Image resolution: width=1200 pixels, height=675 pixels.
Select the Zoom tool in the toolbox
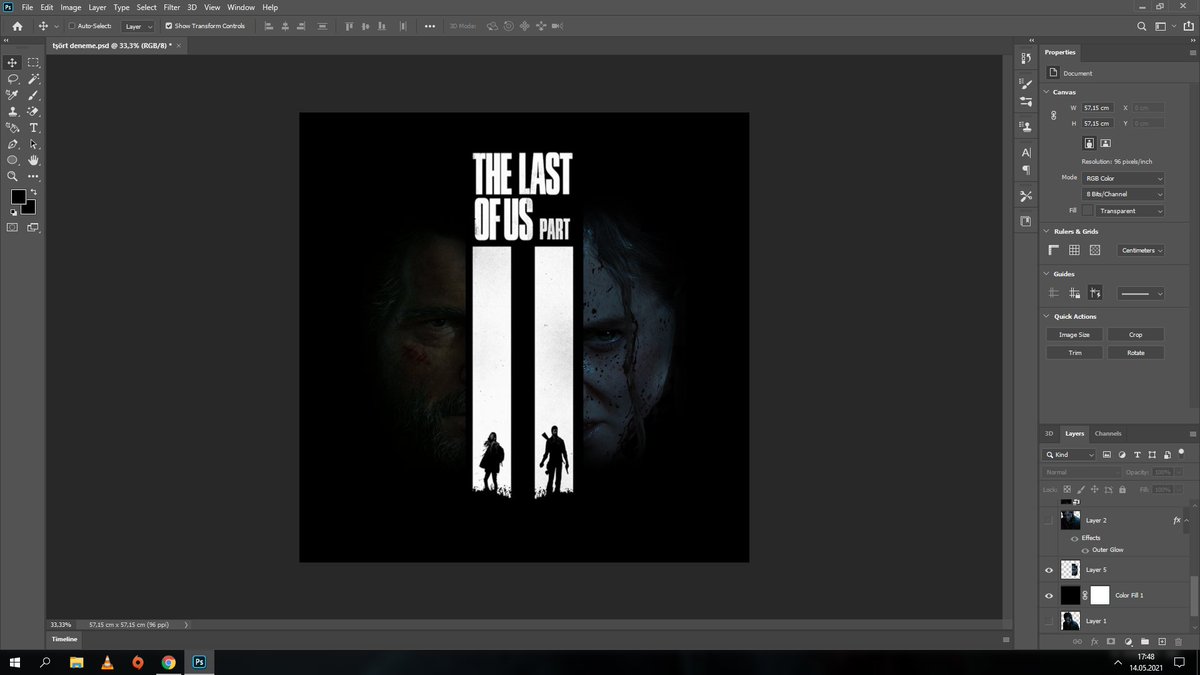13,176
